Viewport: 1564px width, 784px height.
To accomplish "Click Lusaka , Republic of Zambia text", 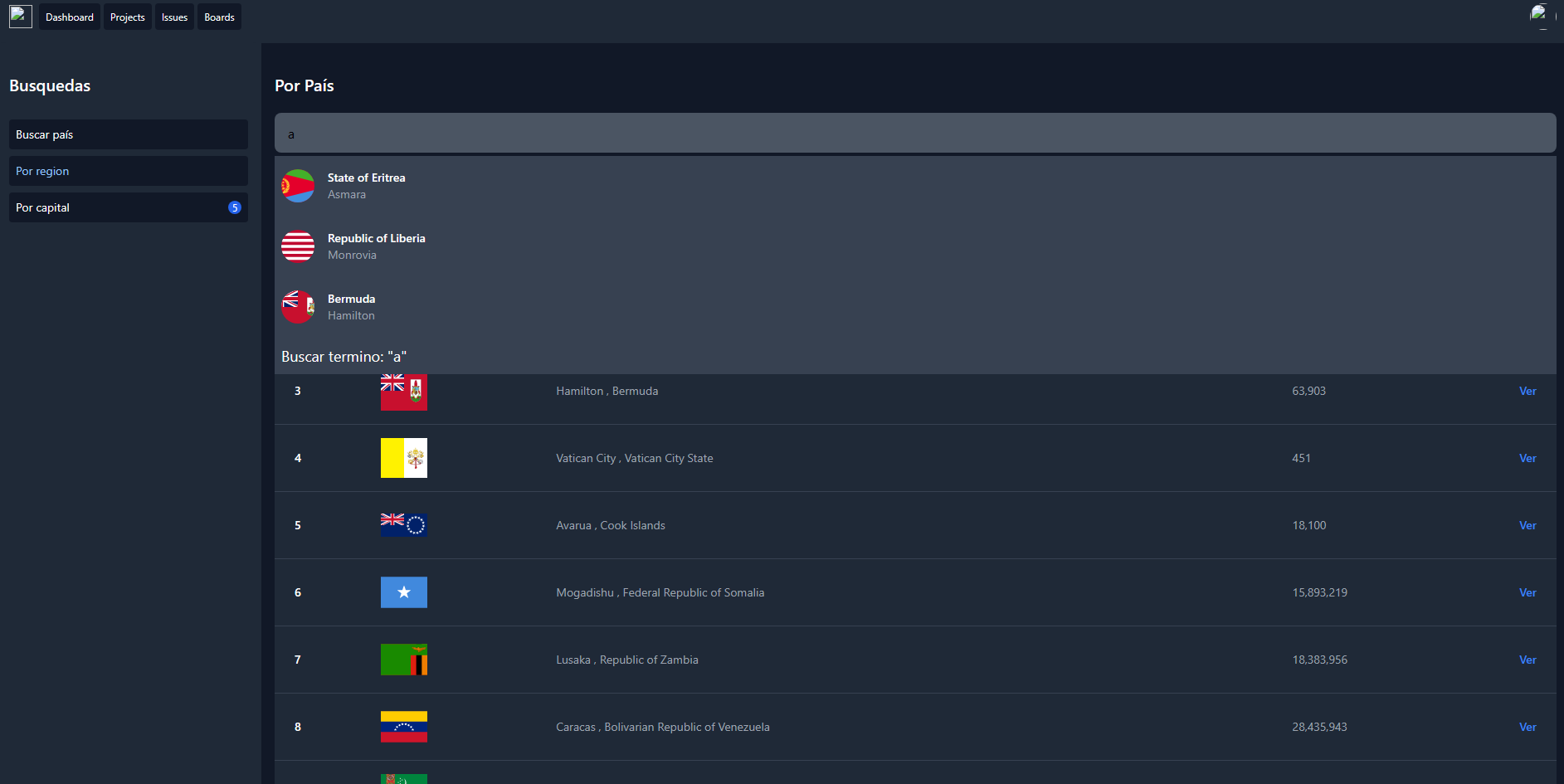I will click(627, 660).
